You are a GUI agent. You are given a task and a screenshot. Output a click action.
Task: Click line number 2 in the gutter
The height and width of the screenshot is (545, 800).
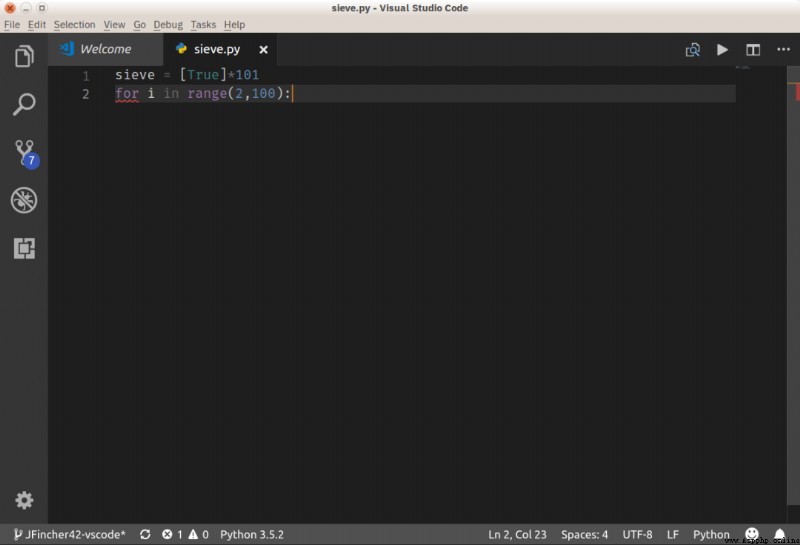click(x=86, y=94)
